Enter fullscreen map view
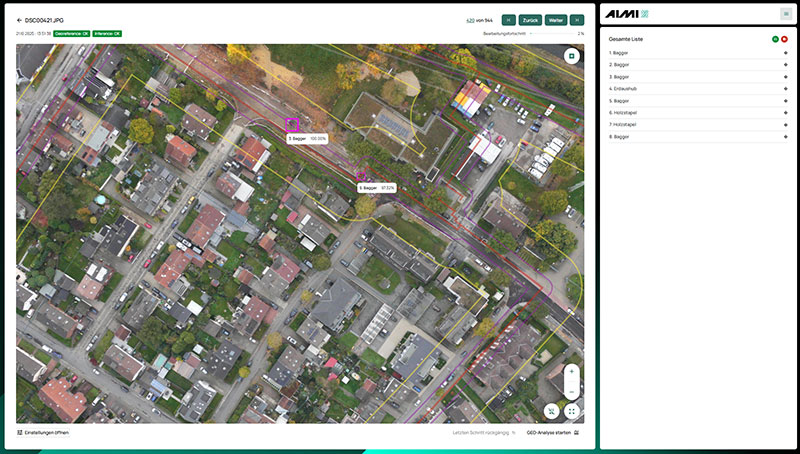This screenshot has width=800, height=454. point(572,411)
